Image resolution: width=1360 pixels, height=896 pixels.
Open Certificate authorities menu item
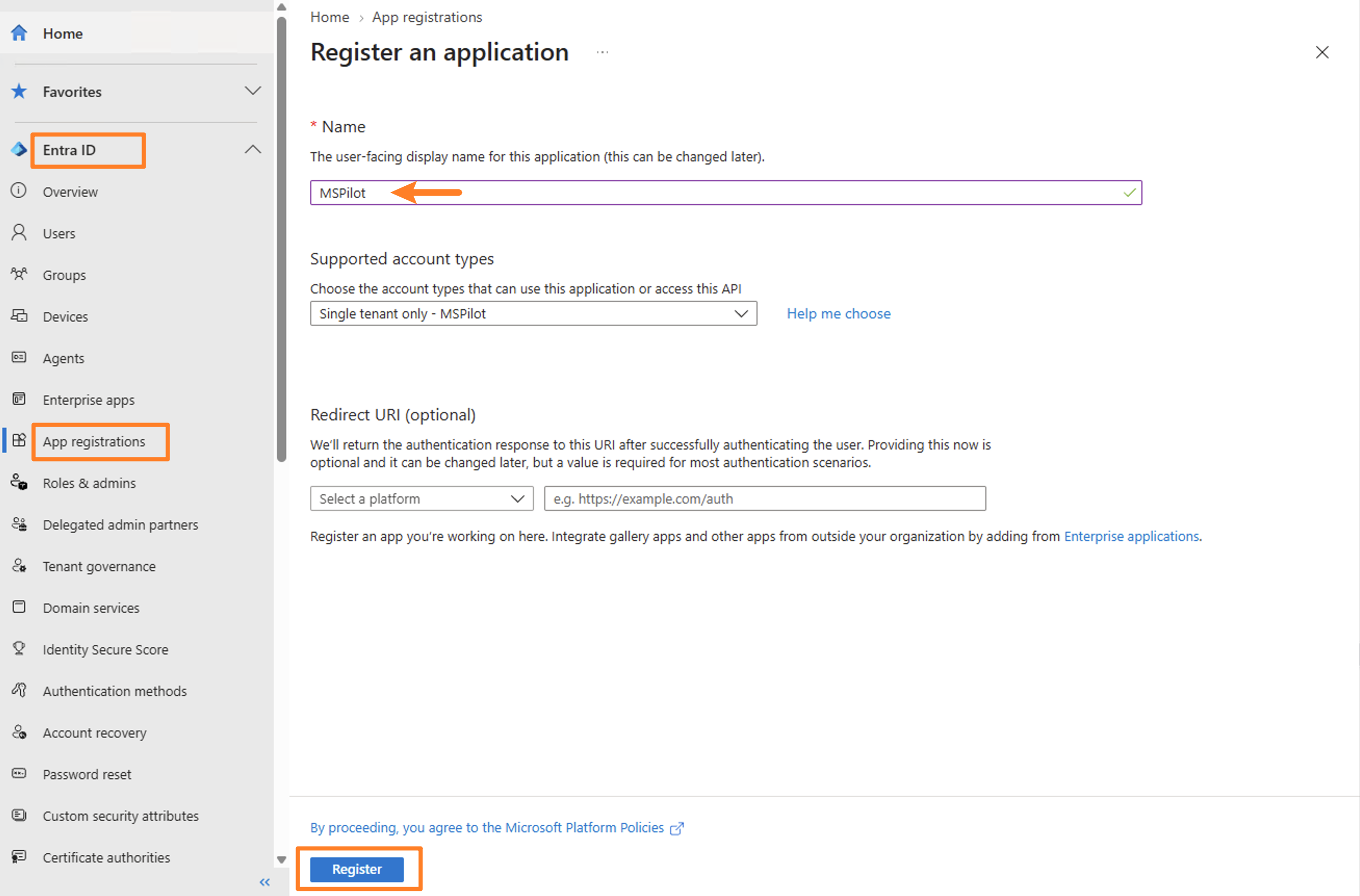(106, 859)
